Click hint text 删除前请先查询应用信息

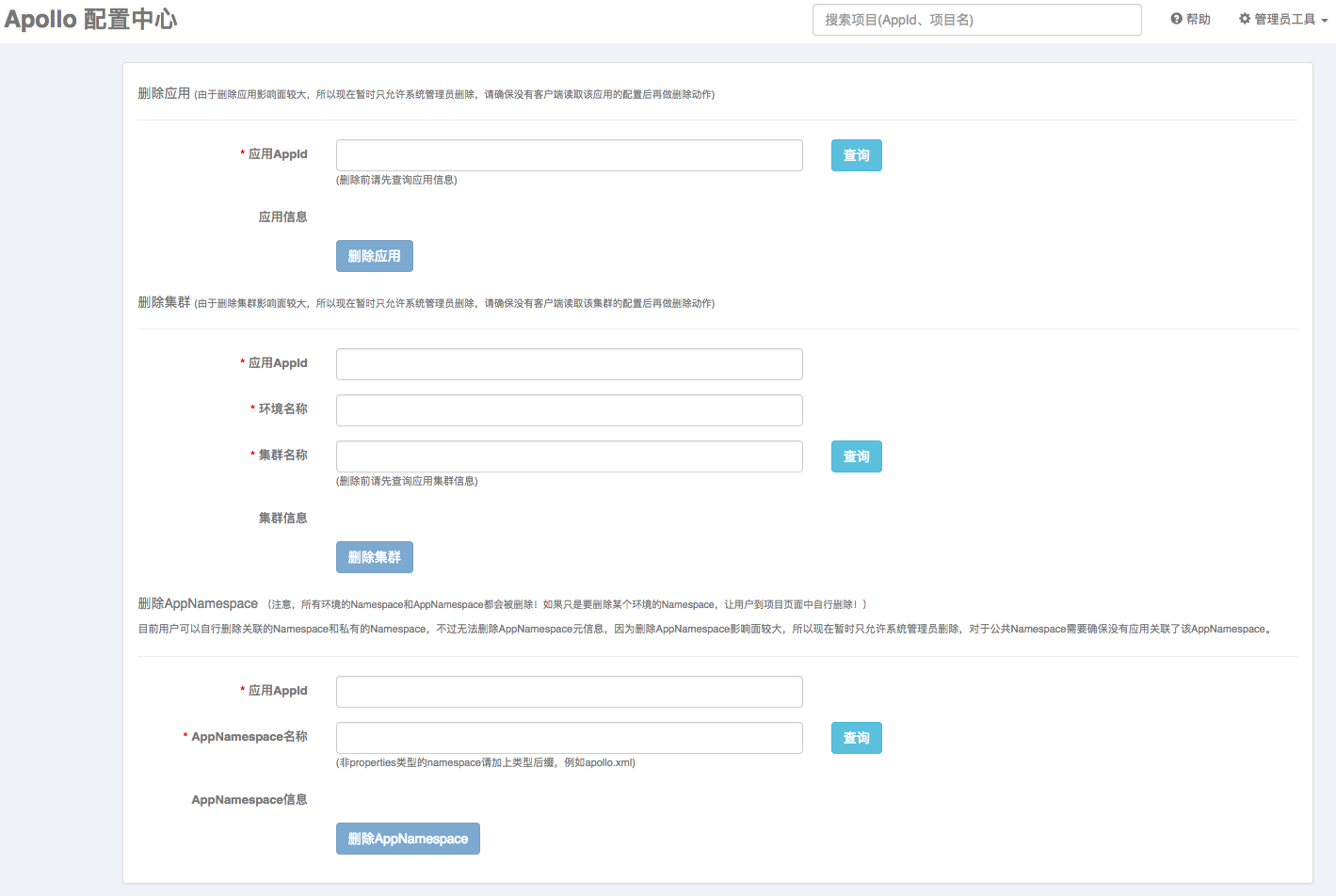tap(396, 180)
